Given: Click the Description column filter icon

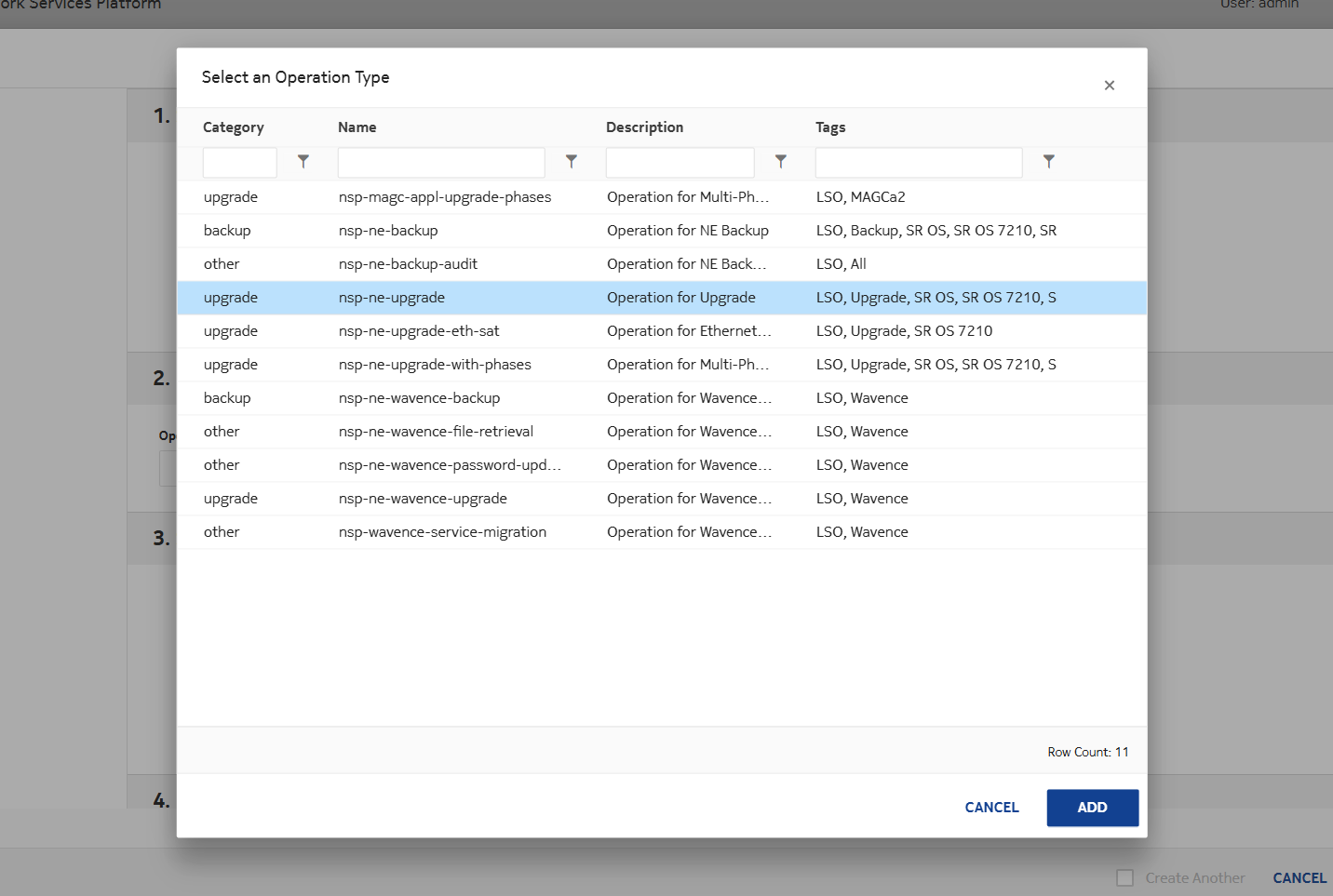Looking at the screenshot, I should click(781, 162).
